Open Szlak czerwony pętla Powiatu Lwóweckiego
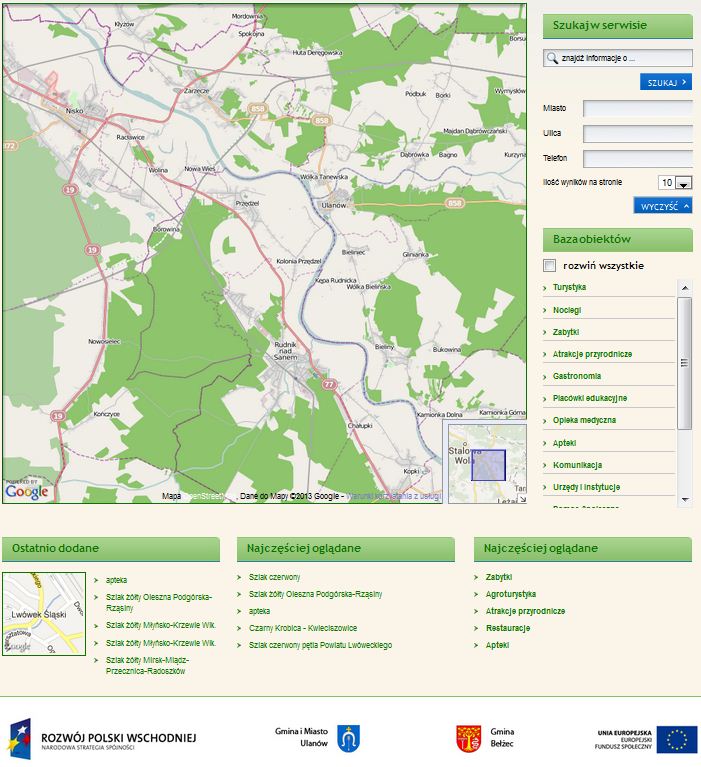This screenshot has width=701, height=767. (320, 645)
